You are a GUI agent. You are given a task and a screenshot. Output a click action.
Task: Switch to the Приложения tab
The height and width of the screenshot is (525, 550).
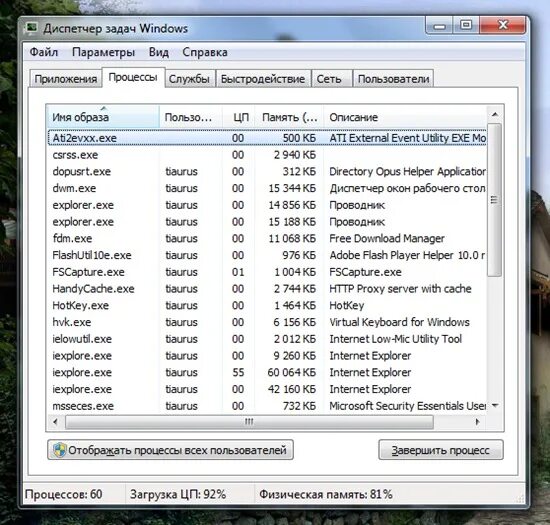pos(66,79)
